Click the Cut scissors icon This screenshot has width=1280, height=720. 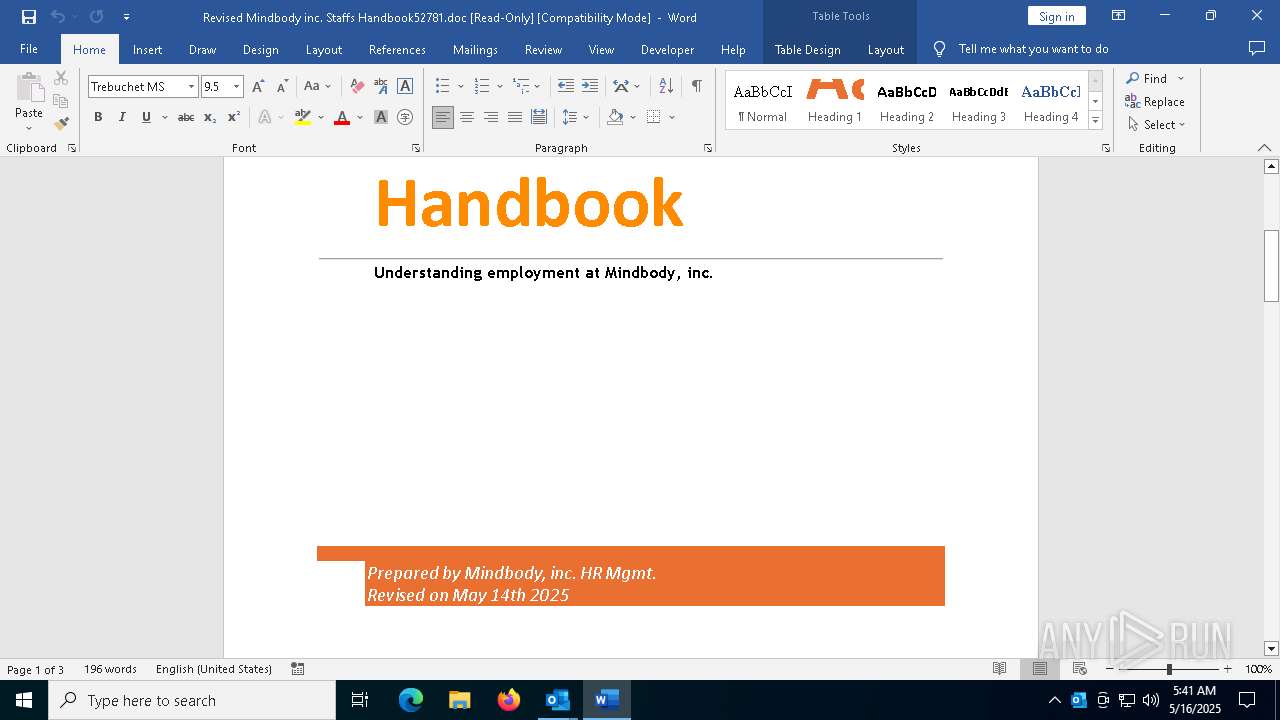(x=61, y=78)
